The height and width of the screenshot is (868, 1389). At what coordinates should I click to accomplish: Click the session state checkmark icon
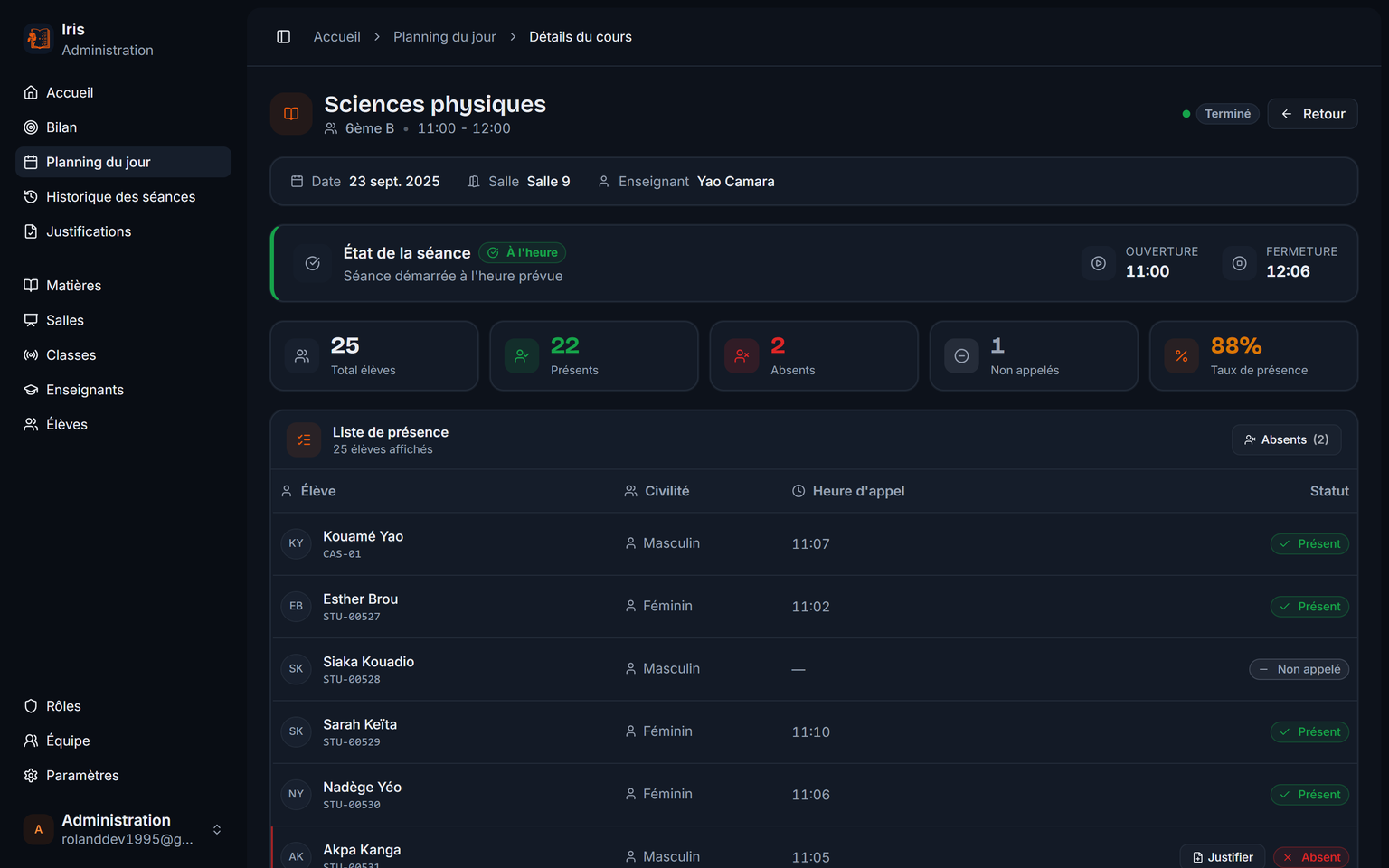[x=313, y=263]
